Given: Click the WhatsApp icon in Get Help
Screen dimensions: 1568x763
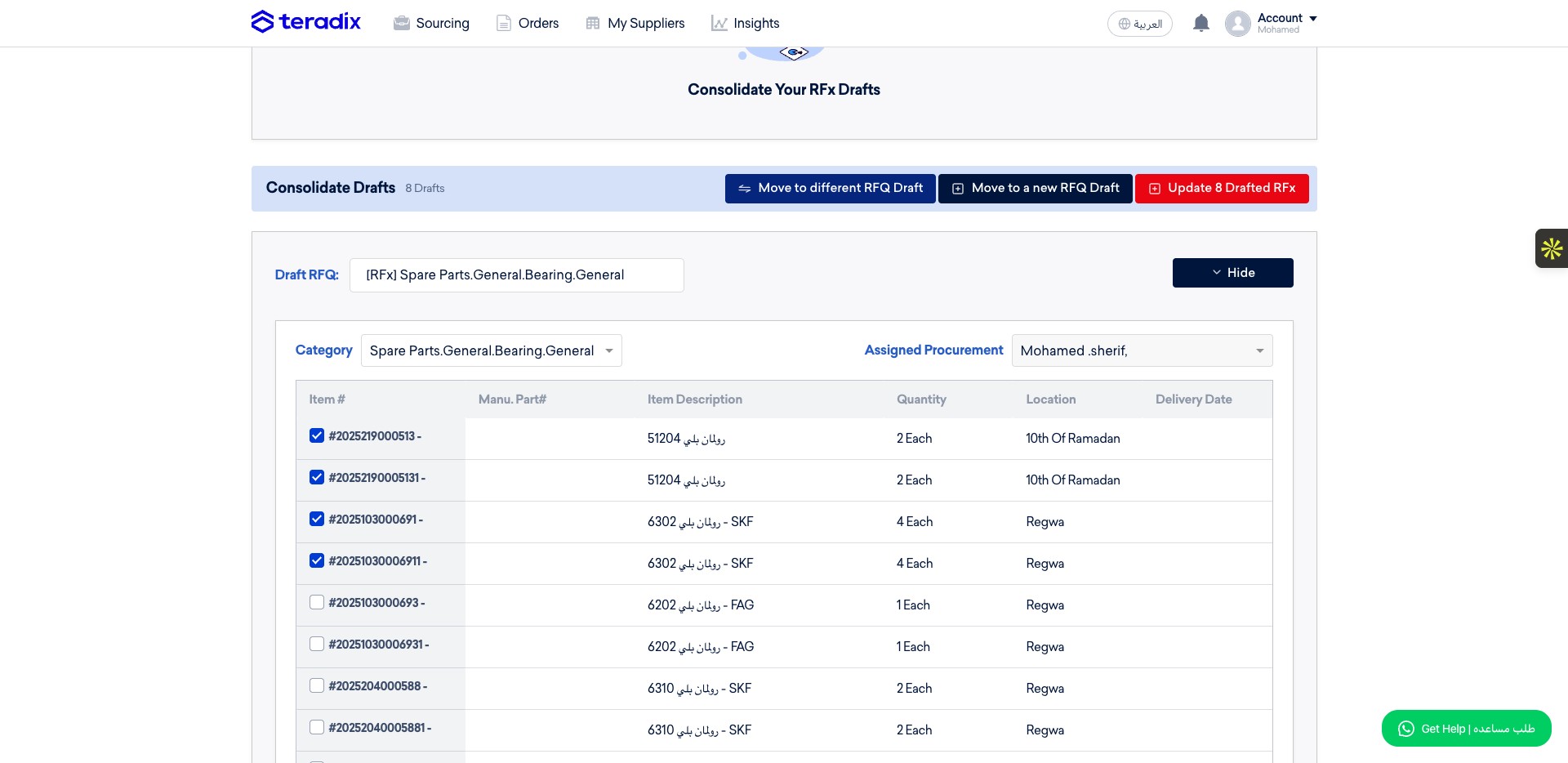Looking at the screenshot, I should pos(1405,729).
